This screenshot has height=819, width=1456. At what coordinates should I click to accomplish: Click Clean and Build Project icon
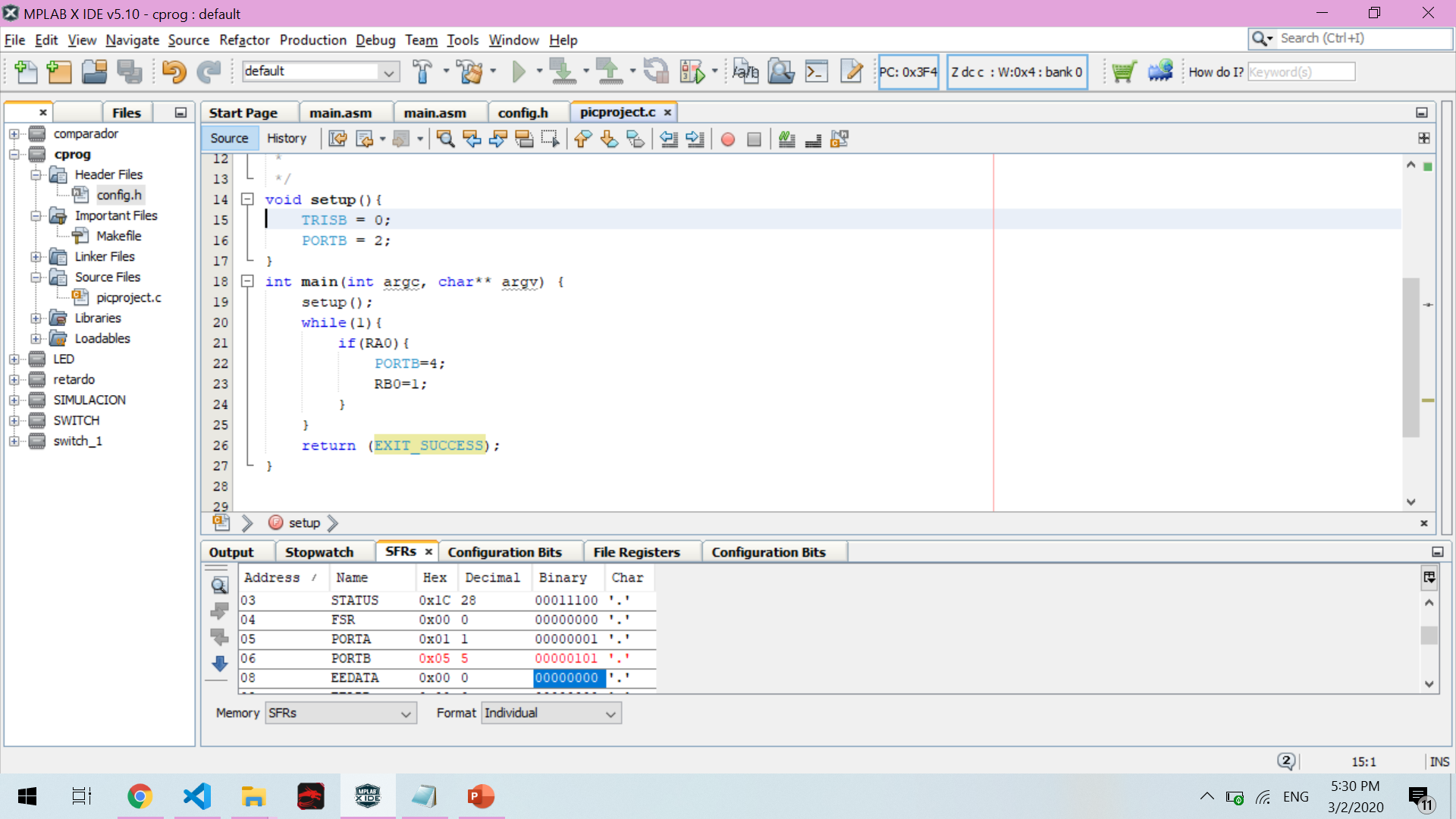coord(470,72)
